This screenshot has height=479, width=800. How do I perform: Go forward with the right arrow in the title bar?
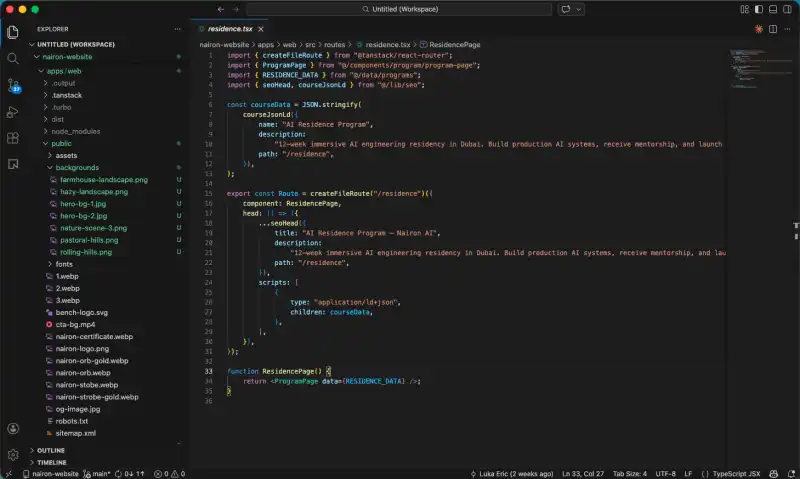click(x=236, y=9)
